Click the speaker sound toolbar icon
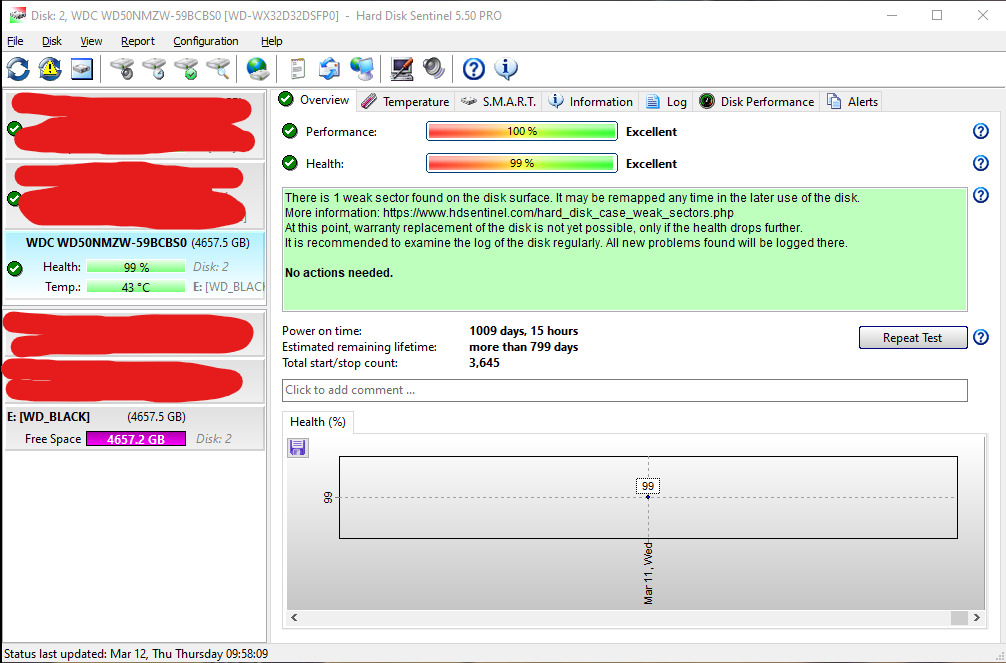This screenshot has height=663, width=1006. pyautogui.click(x=434, y=68)
